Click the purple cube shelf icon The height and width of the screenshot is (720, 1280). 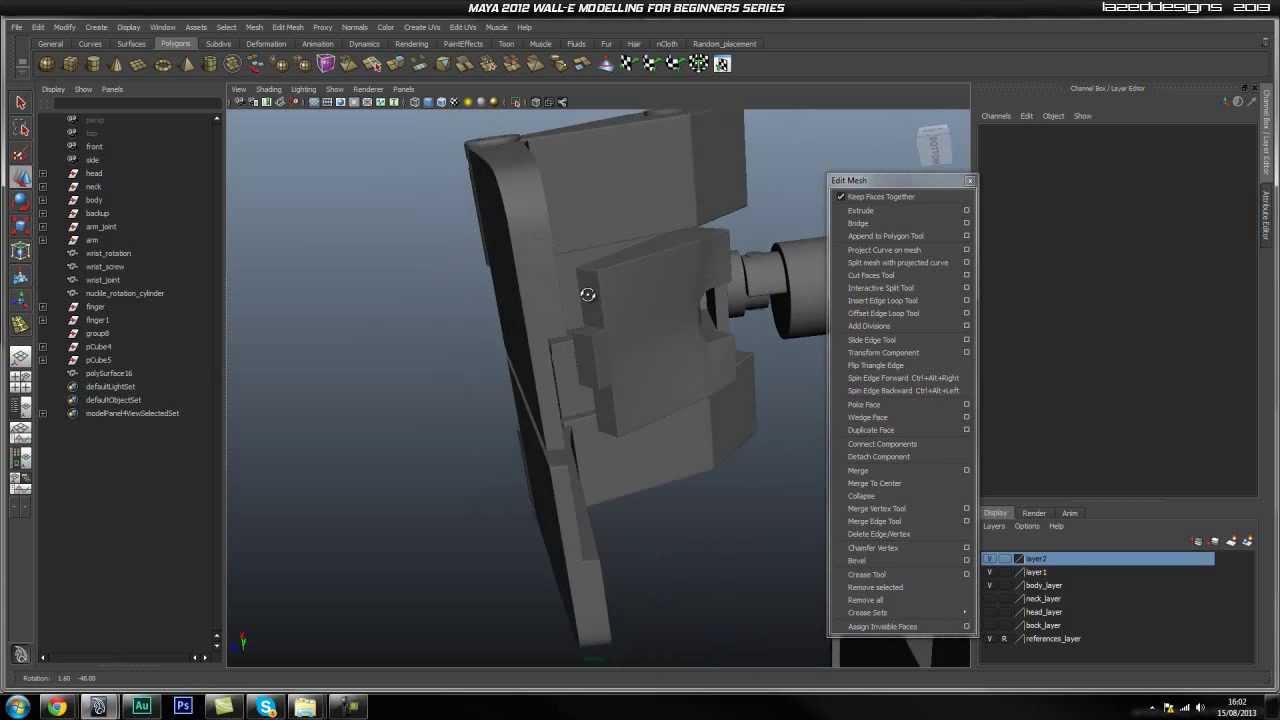pos(326,64)
